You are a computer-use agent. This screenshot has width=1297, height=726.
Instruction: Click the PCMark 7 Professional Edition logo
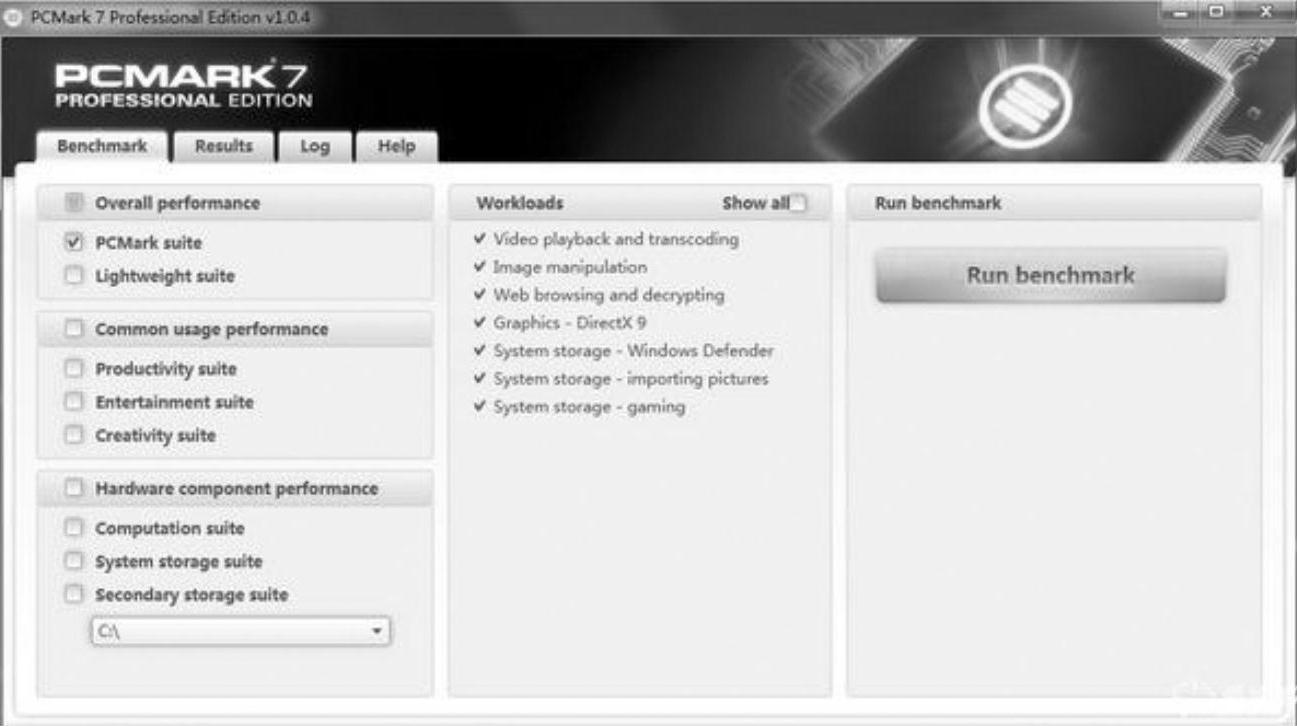(183, 86)
